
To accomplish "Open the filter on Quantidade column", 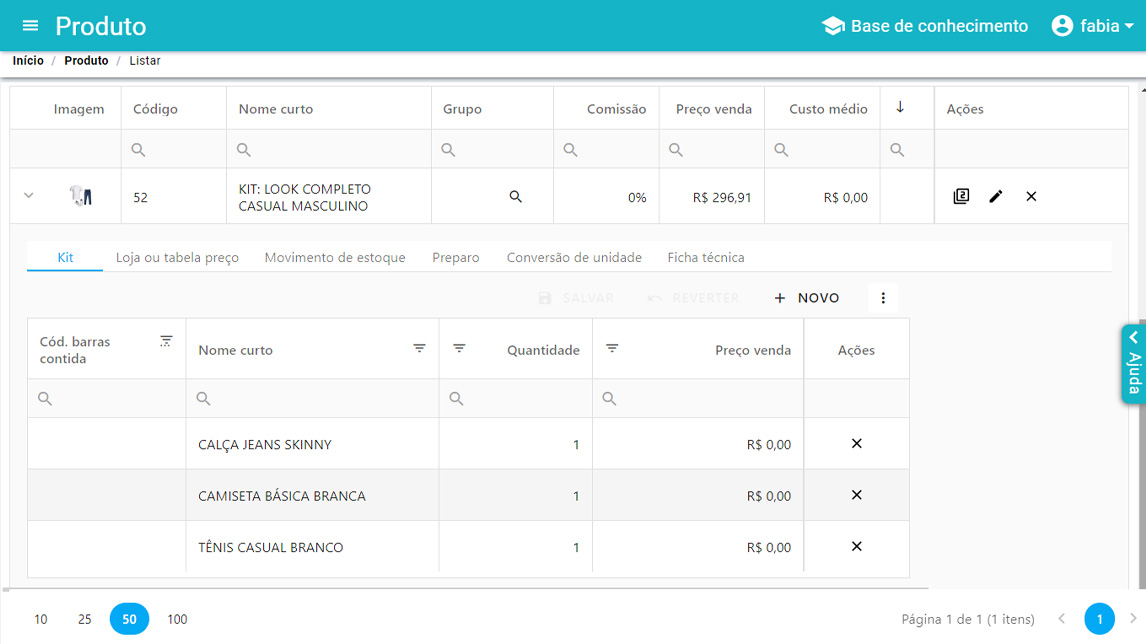I will tap(459, 349).
